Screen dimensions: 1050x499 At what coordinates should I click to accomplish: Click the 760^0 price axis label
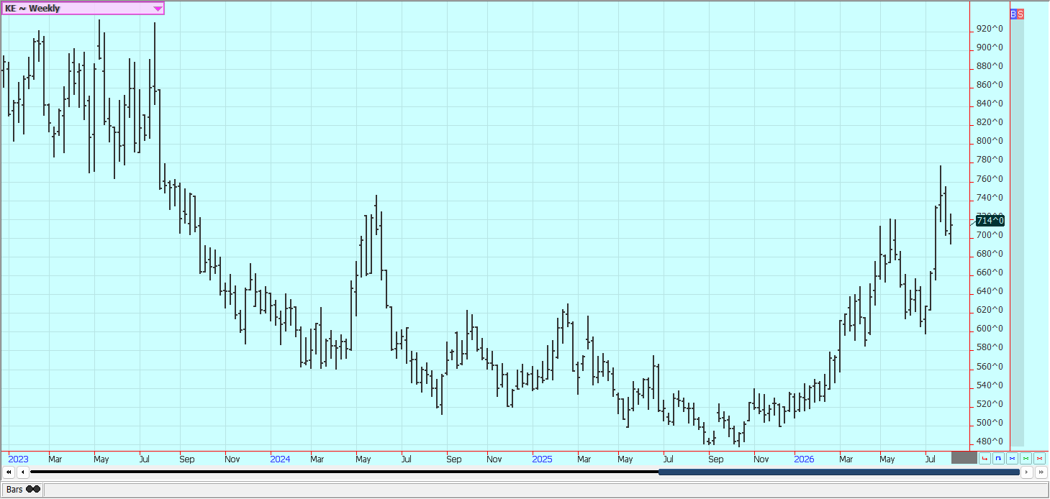pyautogui.click(x=989, y=179)
